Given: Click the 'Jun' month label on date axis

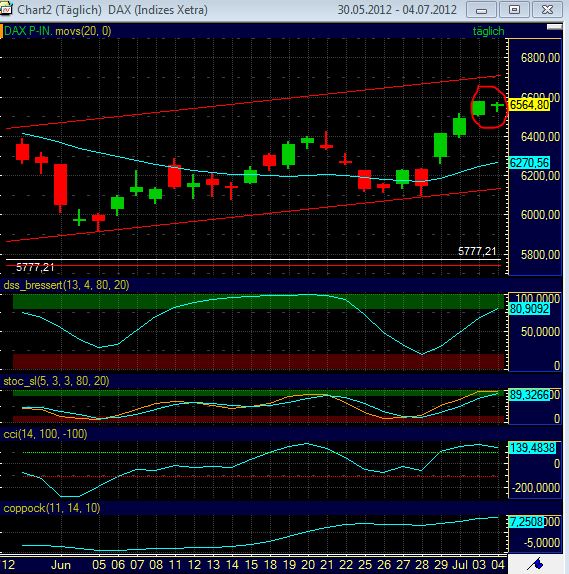Looking at the screenshot, I should 61,565.
